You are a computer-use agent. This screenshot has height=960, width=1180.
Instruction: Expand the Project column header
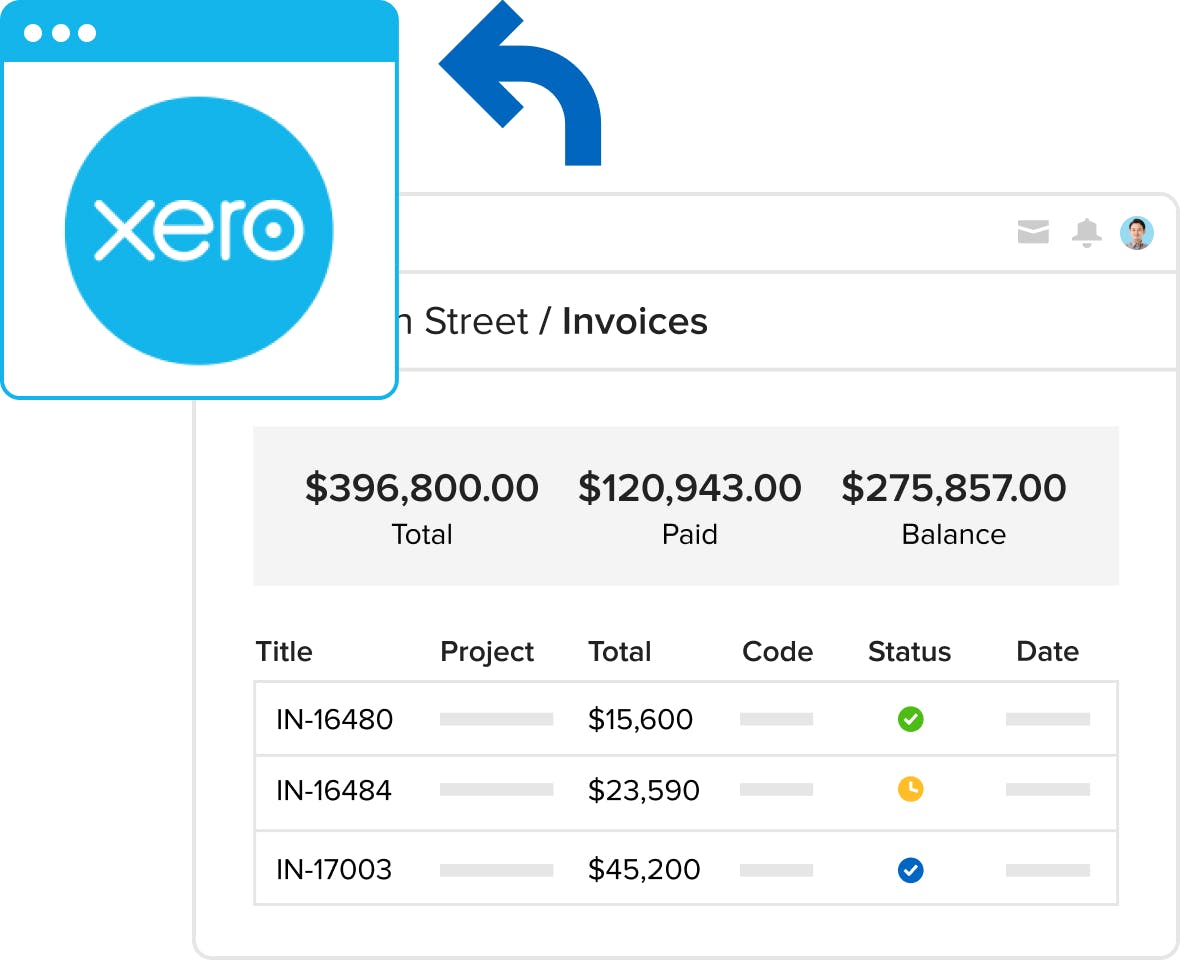point(486,652)
